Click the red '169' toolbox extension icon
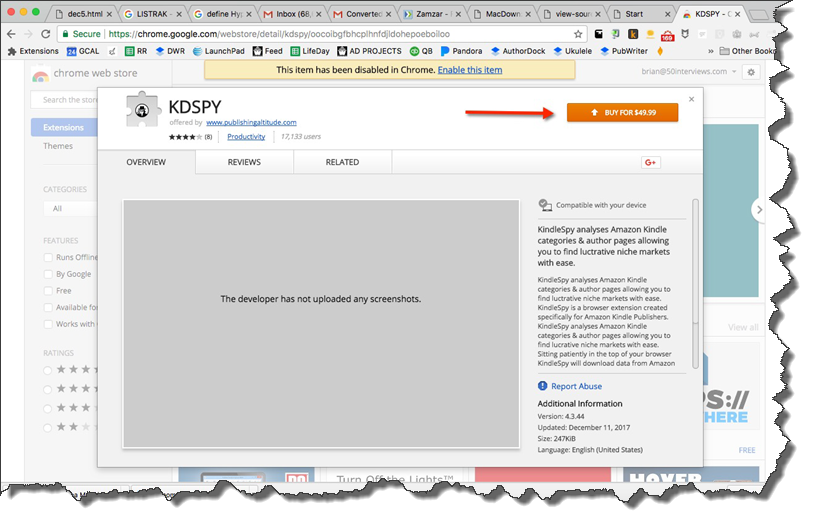 click(667, 35)
